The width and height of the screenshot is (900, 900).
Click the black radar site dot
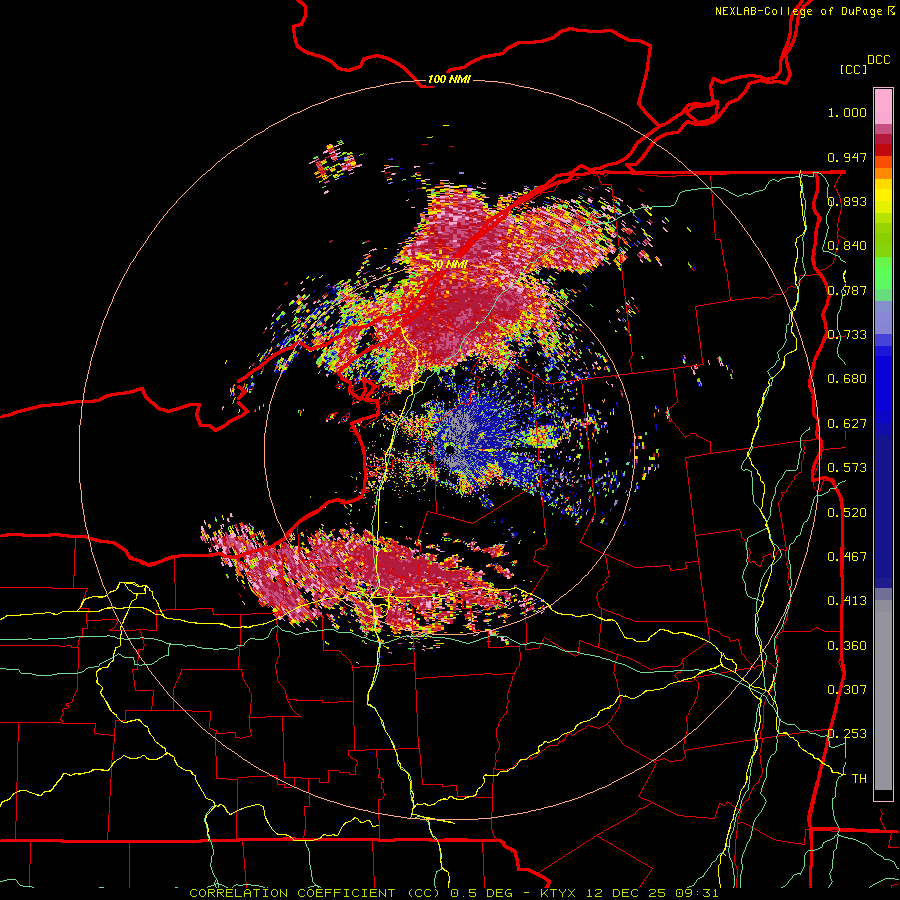450,449
